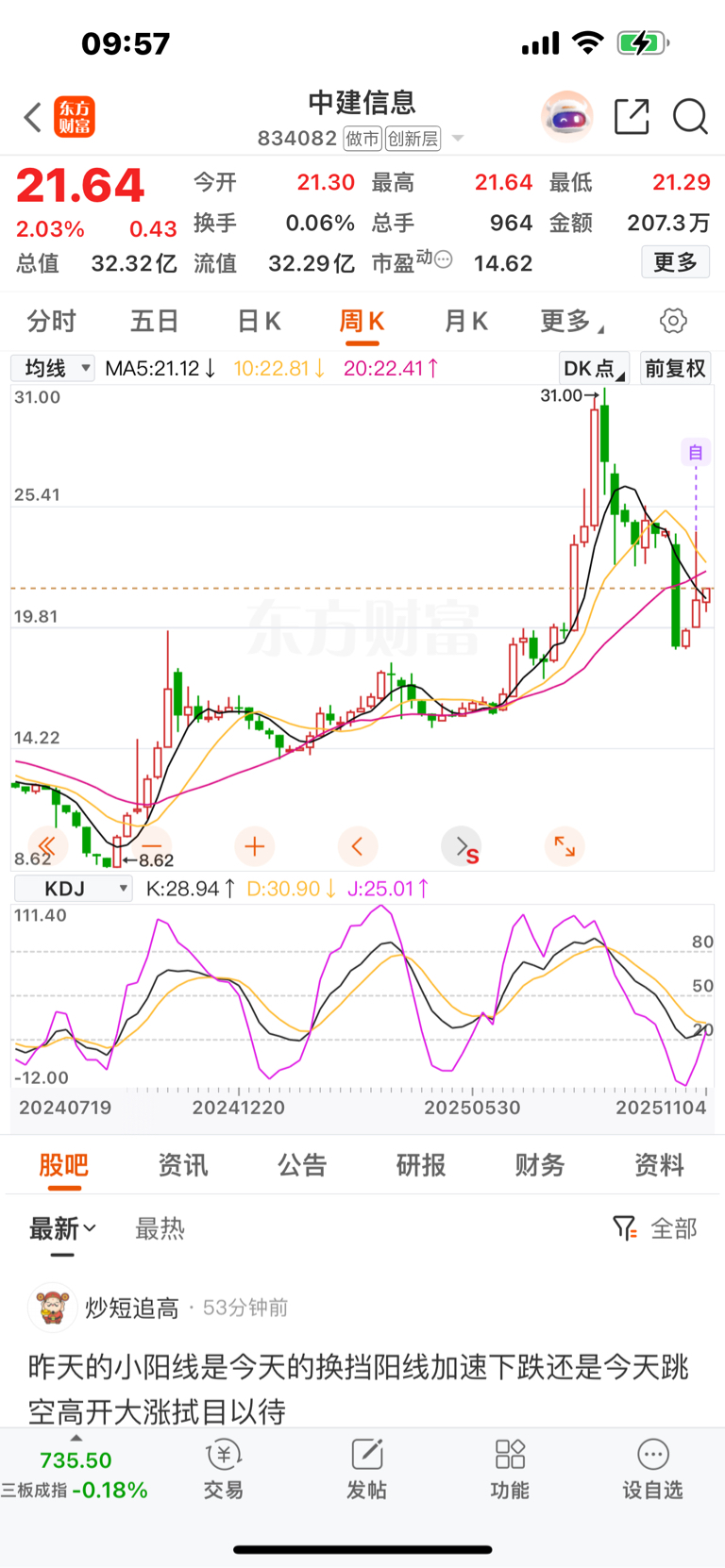Switch to 五日 chart tab
Image resolution: width=725 pixels, height=1568 pixels.
coord(155,322)
